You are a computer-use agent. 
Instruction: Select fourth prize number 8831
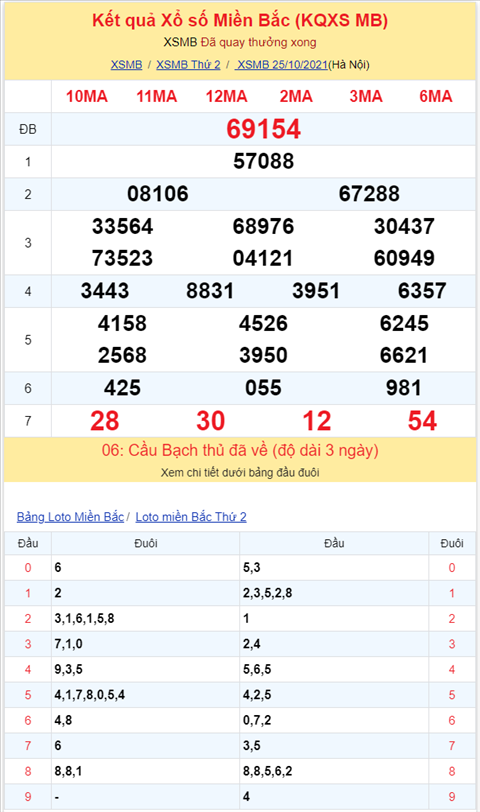pyautogui.click(x=210, y=291)
